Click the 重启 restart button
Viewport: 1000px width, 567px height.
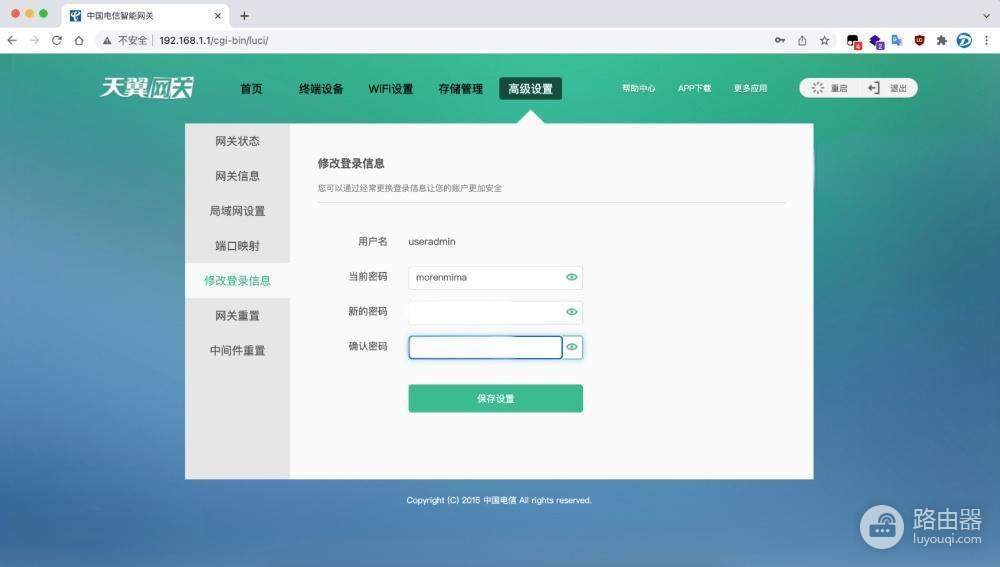click(830, 88)
